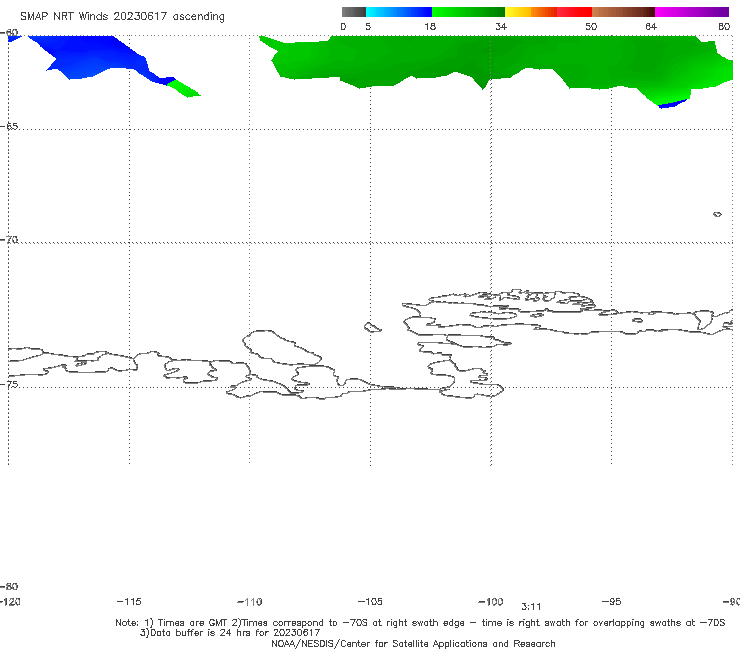Click the latitude label '-80'
The height and width of the screenshot is (650, 740).
(9, 586)
